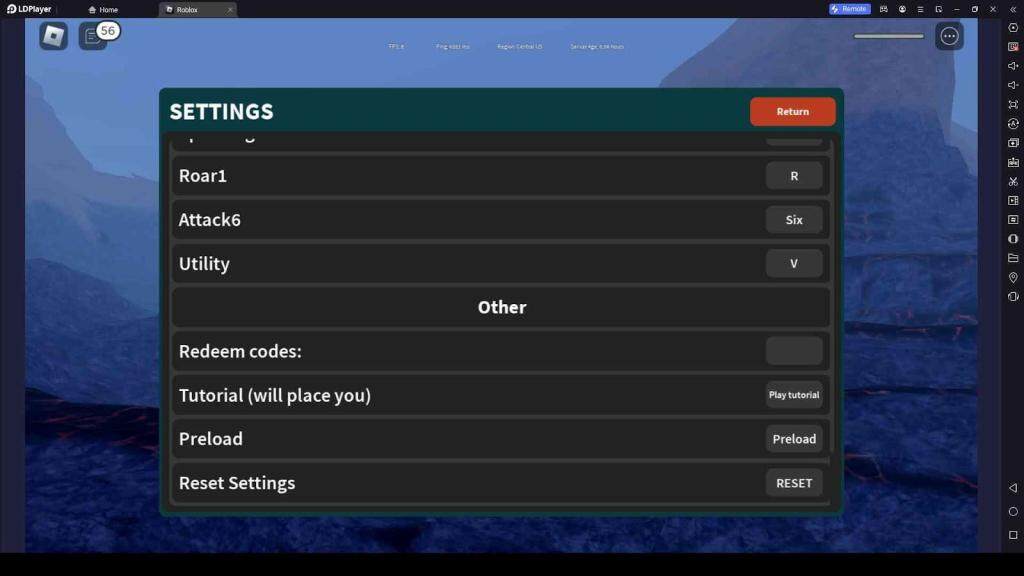The width and height of the screenshot is (1024, 576).
Task: Open the LDPlayer gamepad icon in title bar
Action: coord(884,9)
